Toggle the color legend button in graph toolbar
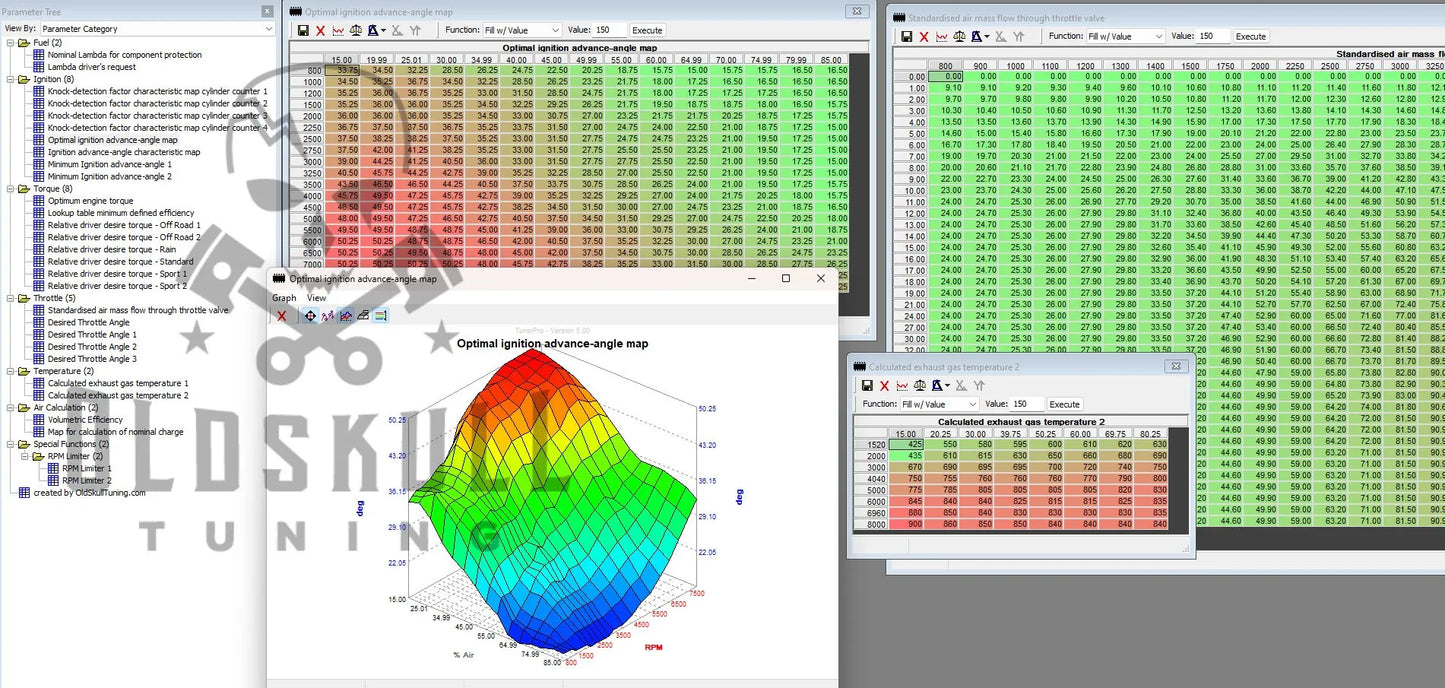The width and height of the screenshot is (1445, 688). 380,316
